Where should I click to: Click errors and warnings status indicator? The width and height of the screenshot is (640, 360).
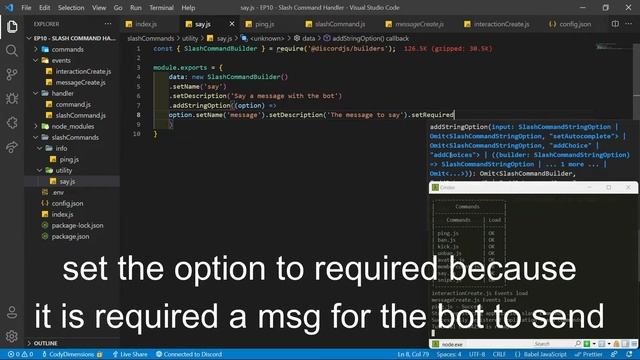coord(20,354)
